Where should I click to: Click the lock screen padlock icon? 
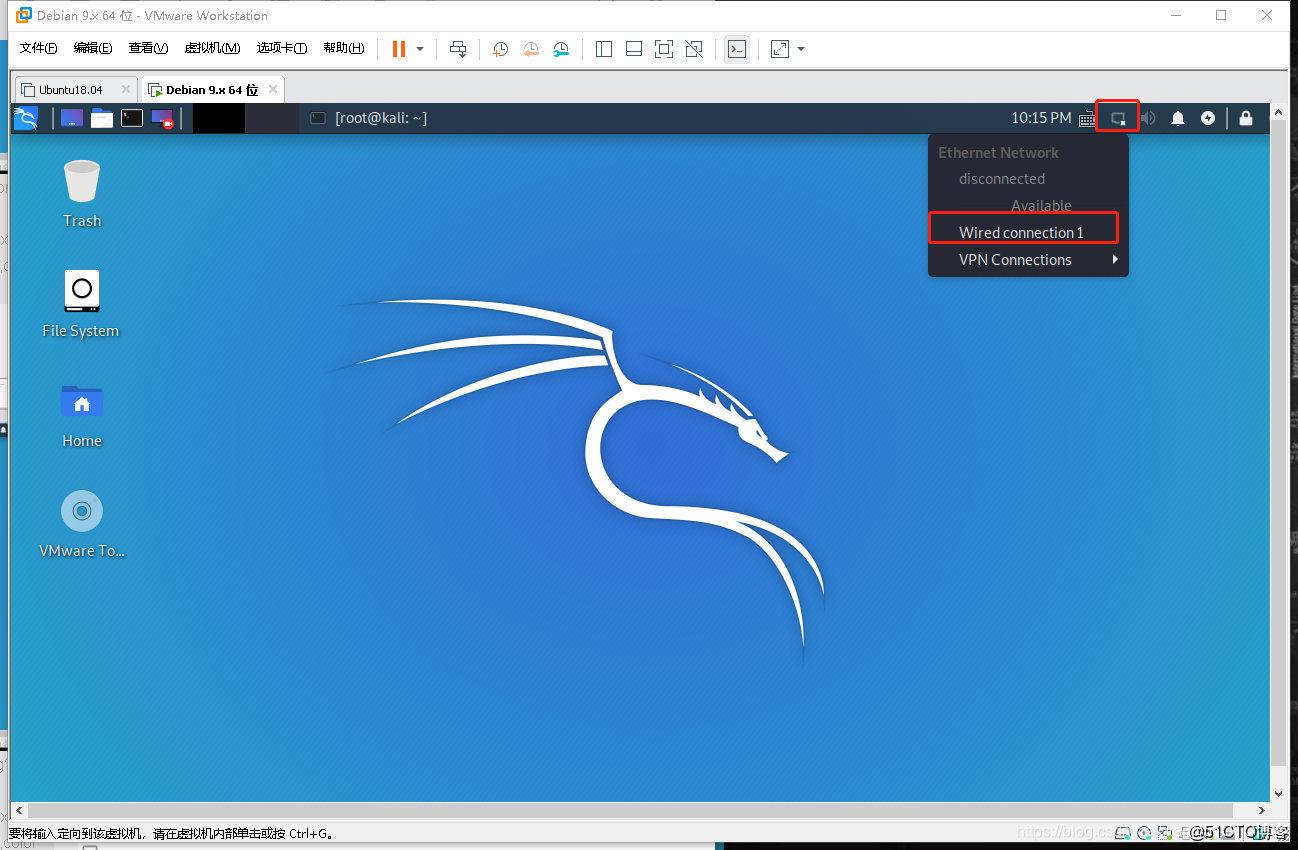pos(1245,118)
